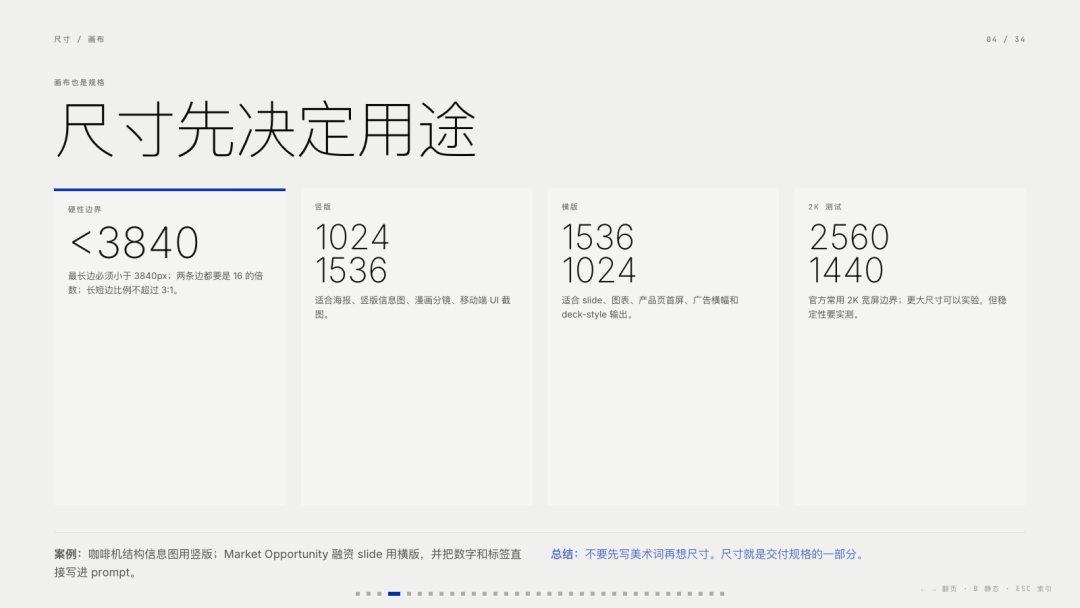Click the 'B 静态' shortcut hint

pyautogui.click(x=986, y=589)
